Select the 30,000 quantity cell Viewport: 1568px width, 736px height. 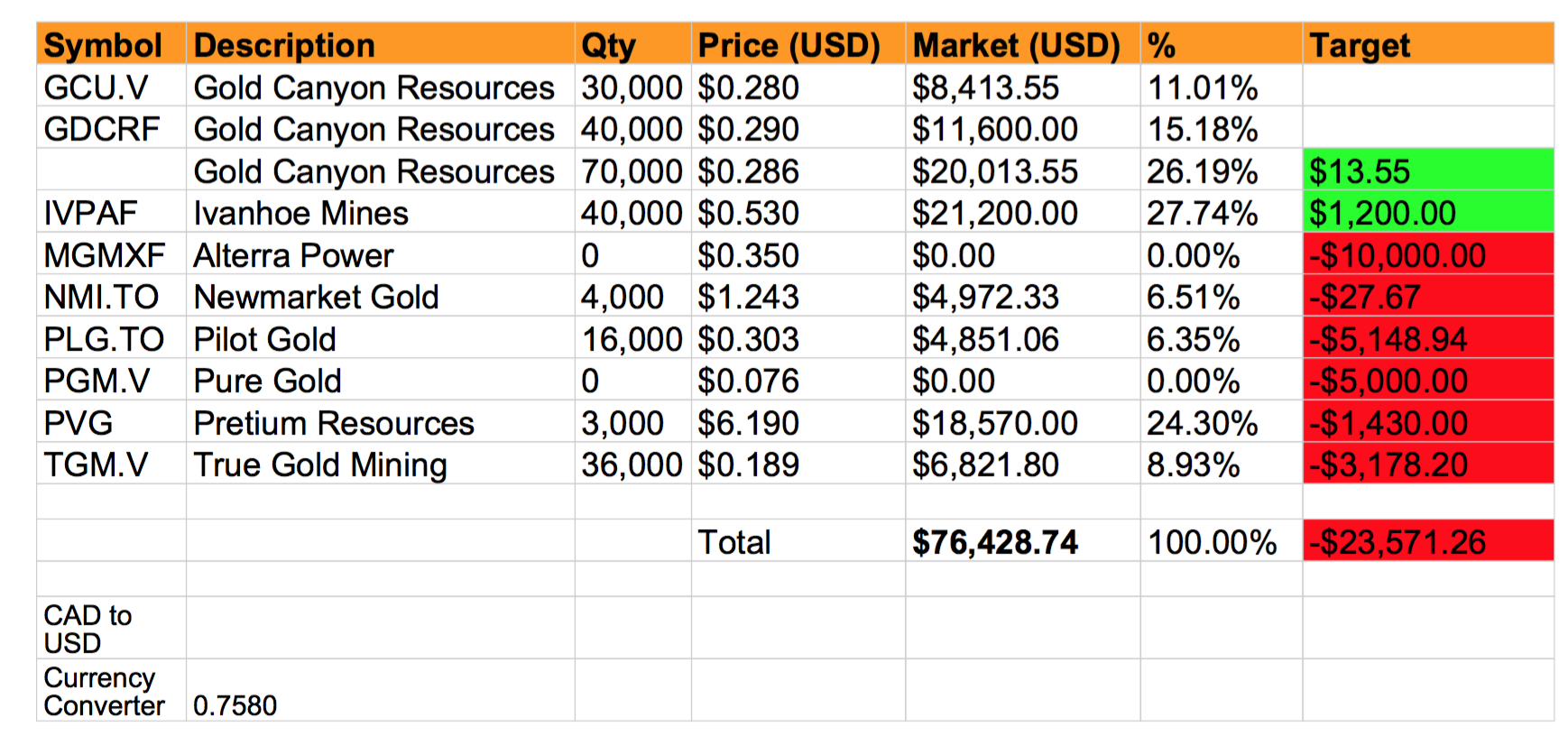(632, 86)
